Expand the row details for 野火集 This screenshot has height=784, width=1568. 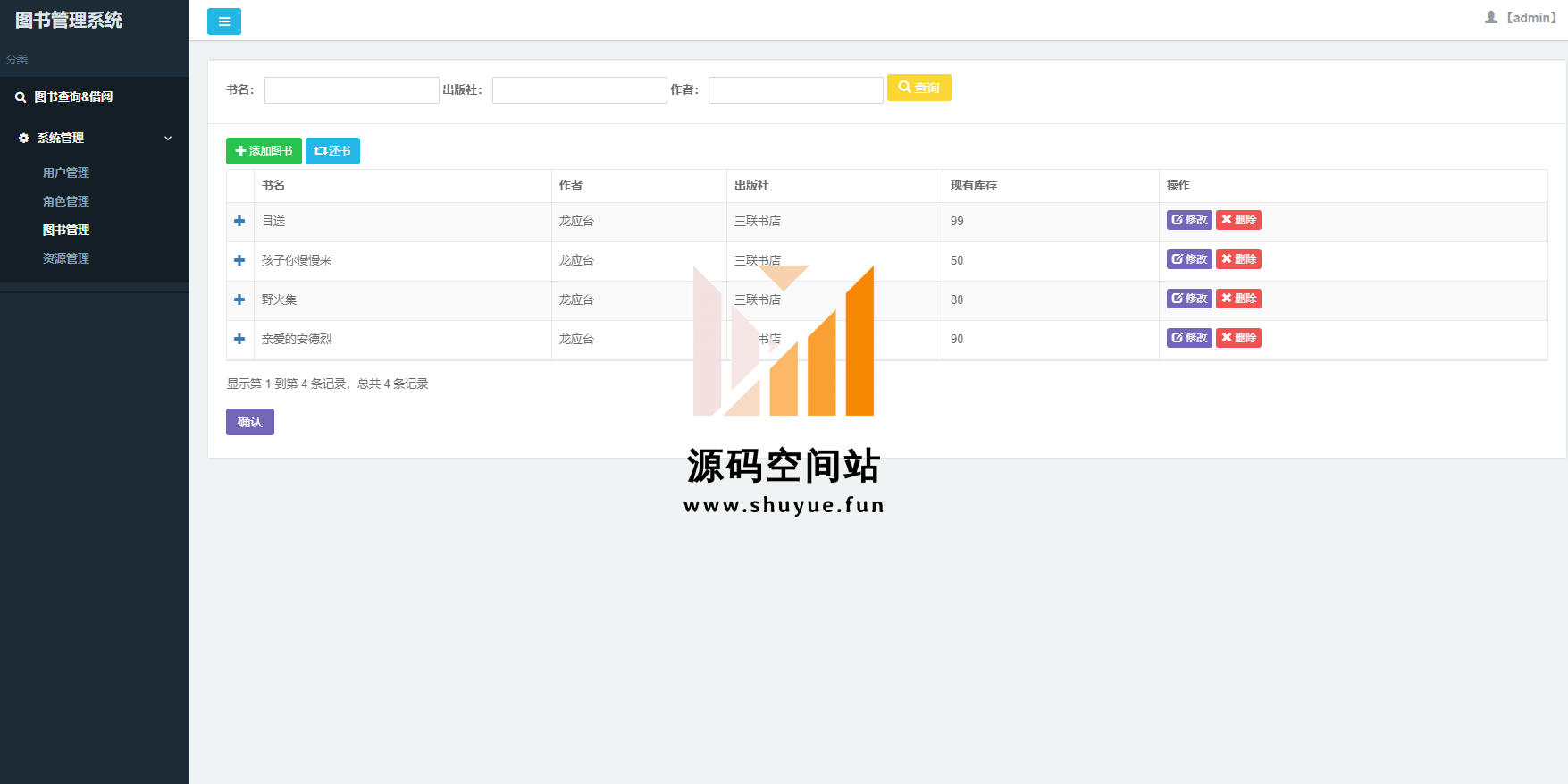(239, 299)
